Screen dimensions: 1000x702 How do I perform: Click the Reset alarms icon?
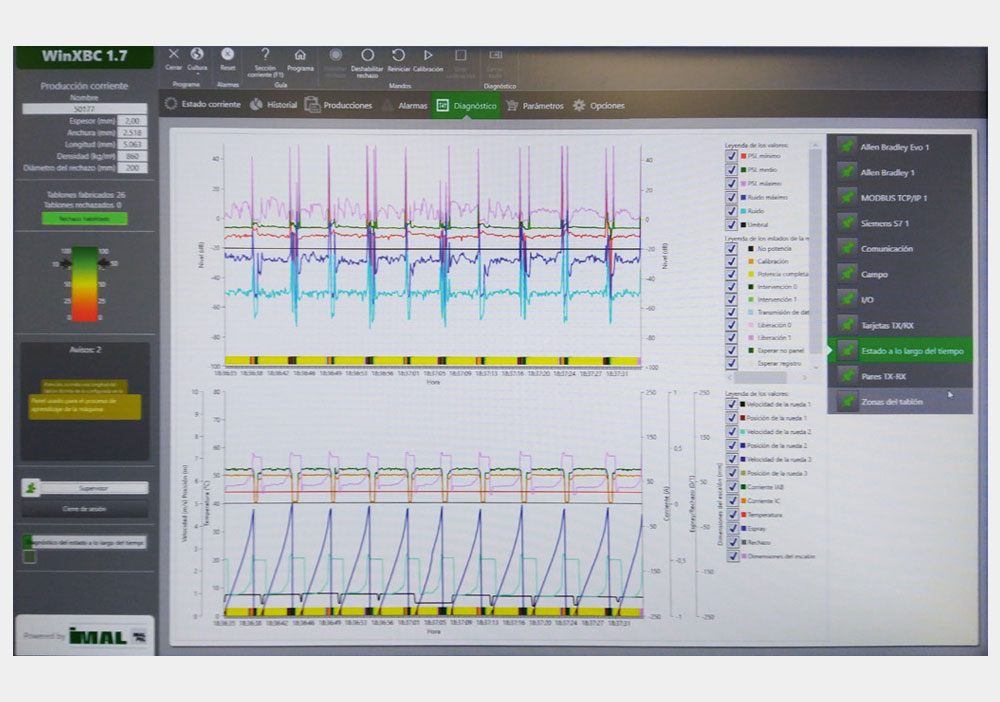[x=227, y=54]
